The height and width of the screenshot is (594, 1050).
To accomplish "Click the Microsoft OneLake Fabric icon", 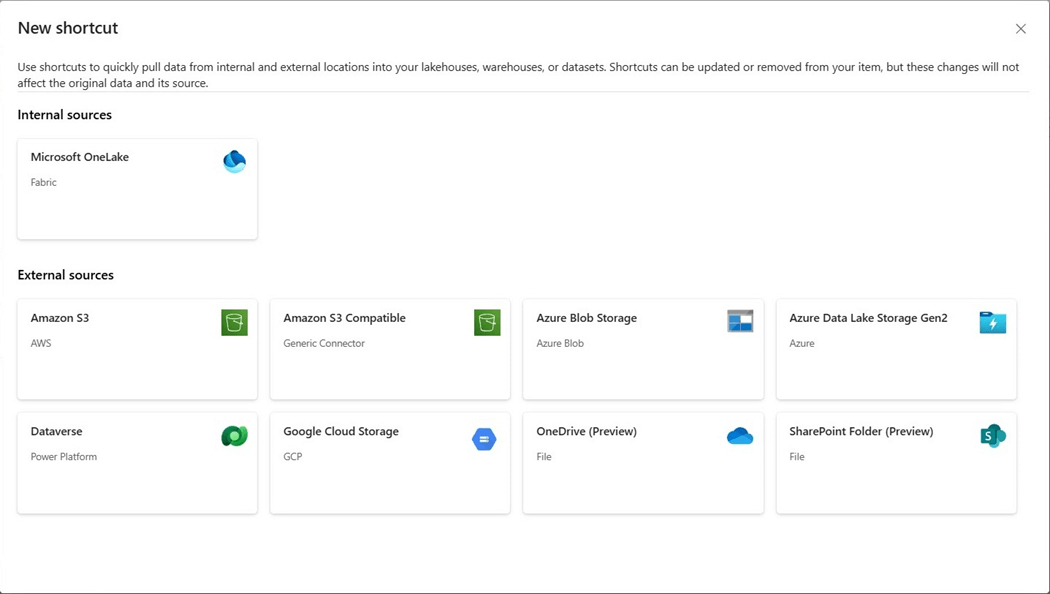I will 234,161.
